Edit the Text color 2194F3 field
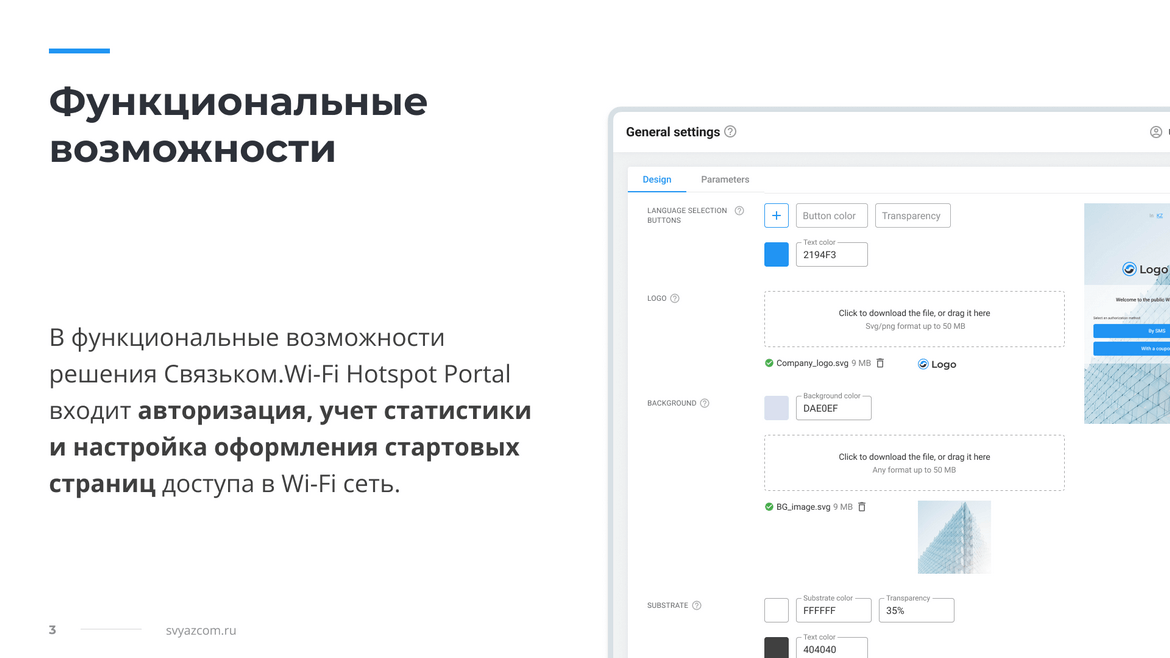1170x658 pixels. tap(831, 254)
